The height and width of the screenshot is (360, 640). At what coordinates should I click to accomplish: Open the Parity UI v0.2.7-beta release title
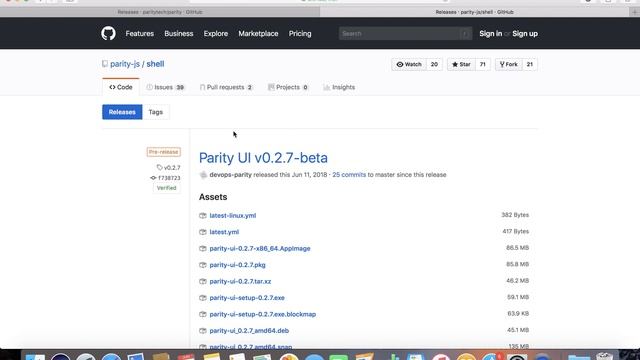pos(263,158)
